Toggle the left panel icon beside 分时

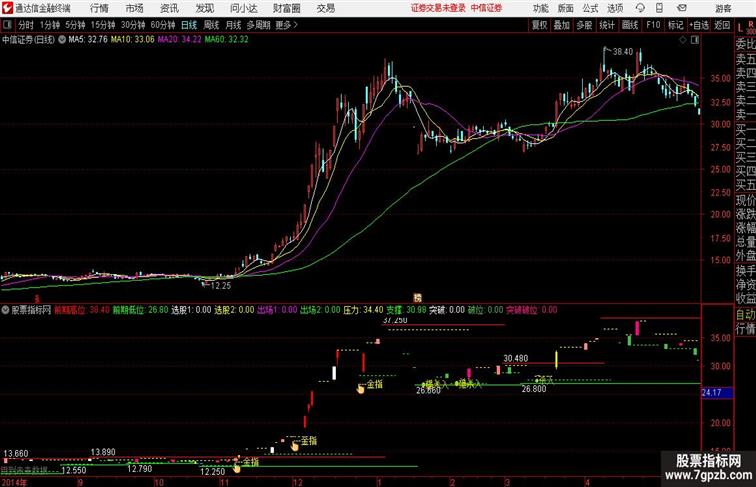[7, 25]
